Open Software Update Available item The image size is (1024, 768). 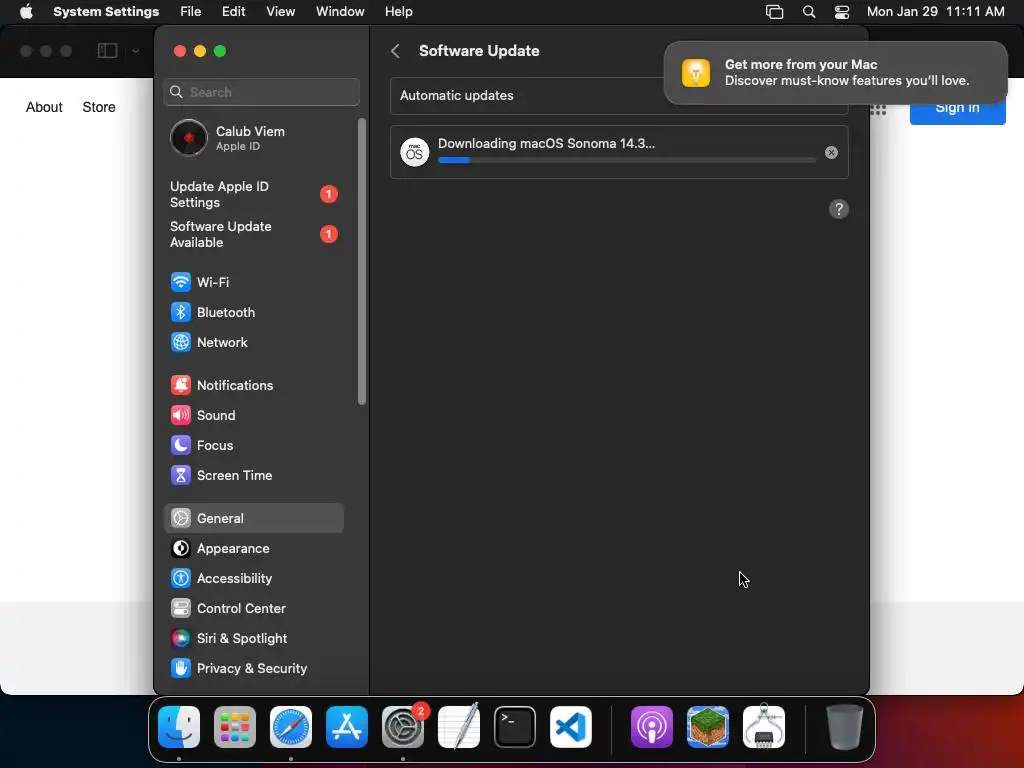pyautogui.click(x=253, y=234)
